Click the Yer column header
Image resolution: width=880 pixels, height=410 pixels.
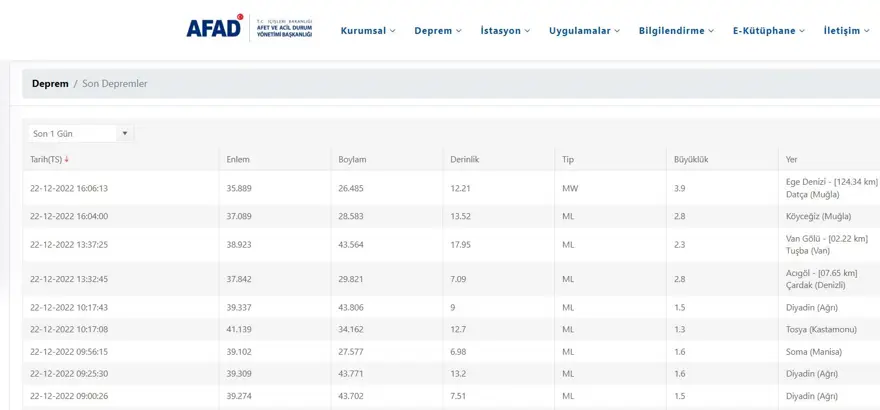click(x=792, y=160)
